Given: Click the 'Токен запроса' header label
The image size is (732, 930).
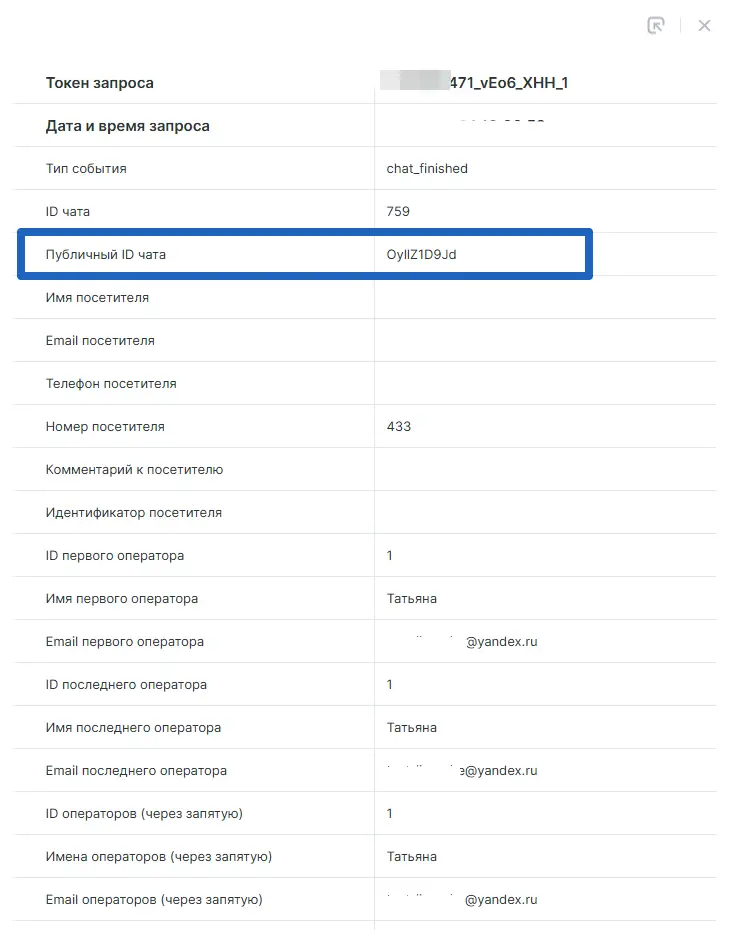Looking at the screenshot, I should click(x=100, y=83).
